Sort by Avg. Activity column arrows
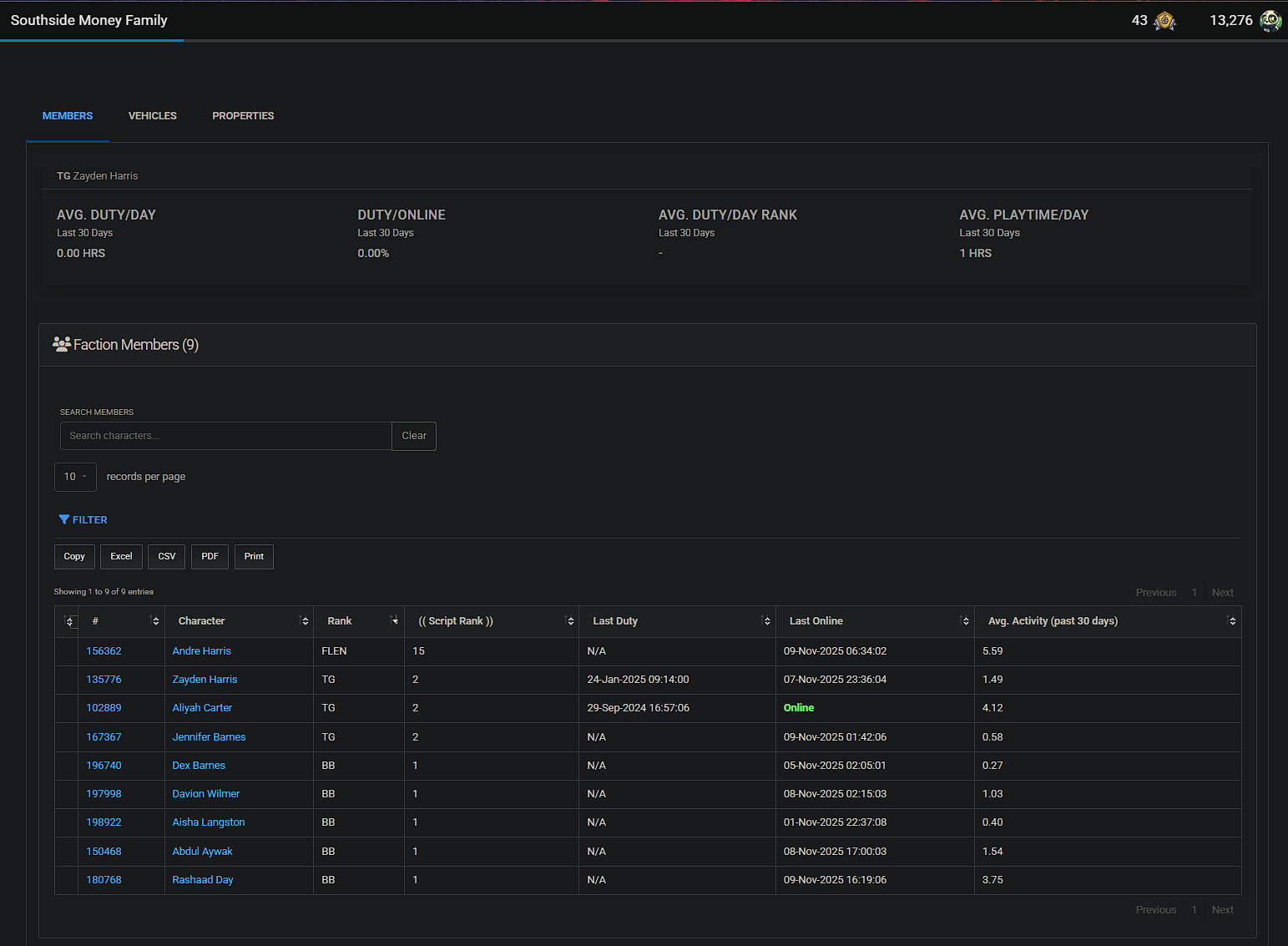The width and height of the screenshot is (1288, 946). tap(1231, 620)
